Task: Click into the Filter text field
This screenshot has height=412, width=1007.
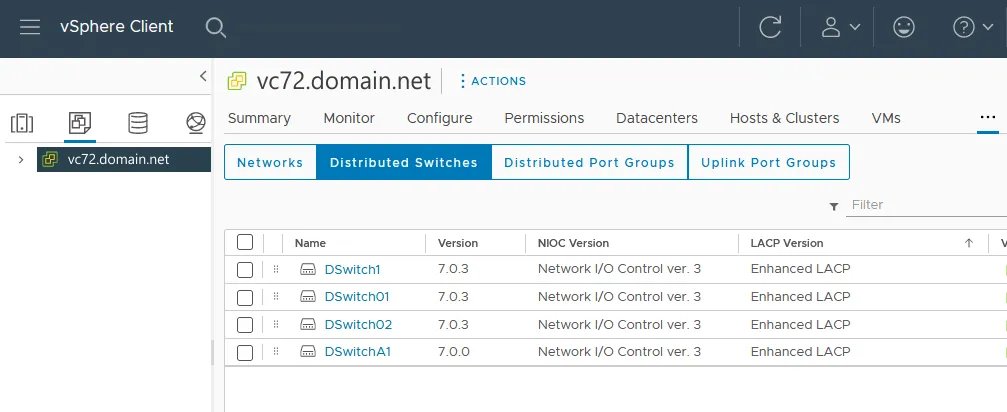Action: pyautogui.click(x=925, y=205)
